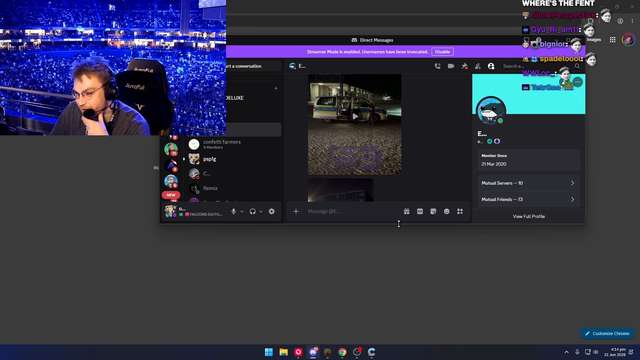Deafen audio with the headphones icon
Screen dimensions: 640x360
tap(253, 211)
